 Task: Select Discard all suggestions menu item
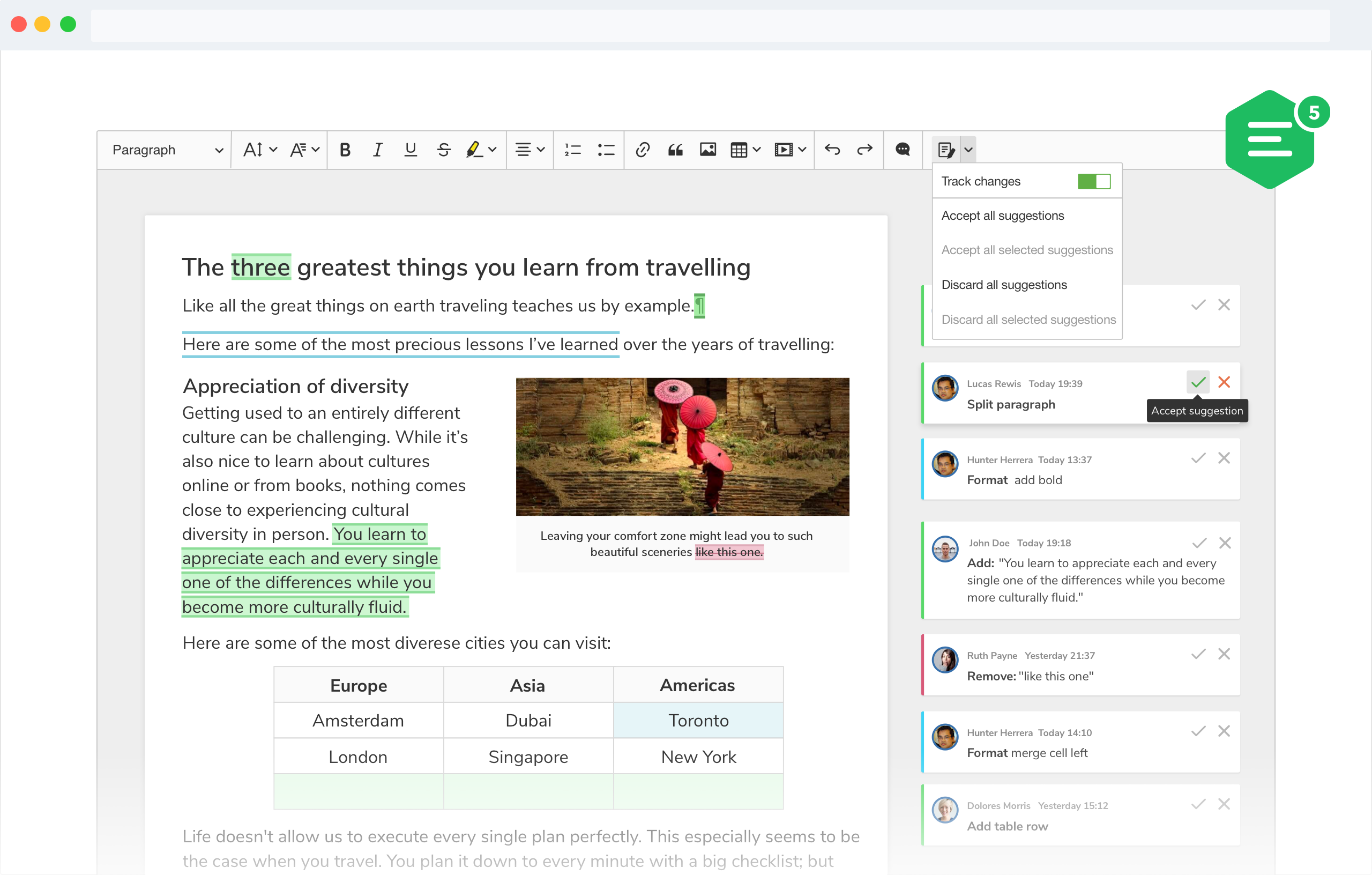pyautogui.click(x=1003, y=284)
